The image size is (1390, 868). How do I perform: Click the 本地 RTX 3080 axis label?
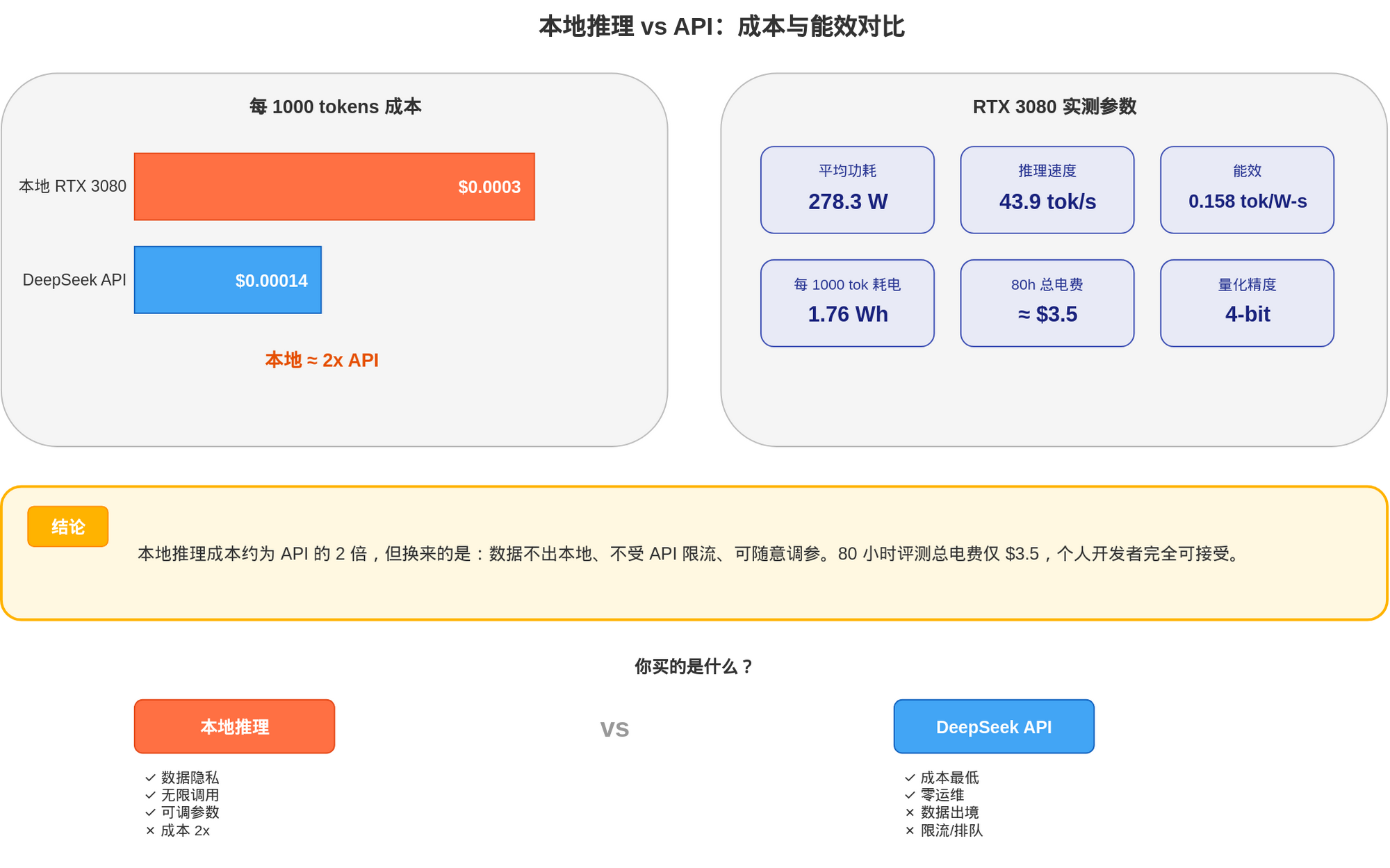click(x=72, y=186)
